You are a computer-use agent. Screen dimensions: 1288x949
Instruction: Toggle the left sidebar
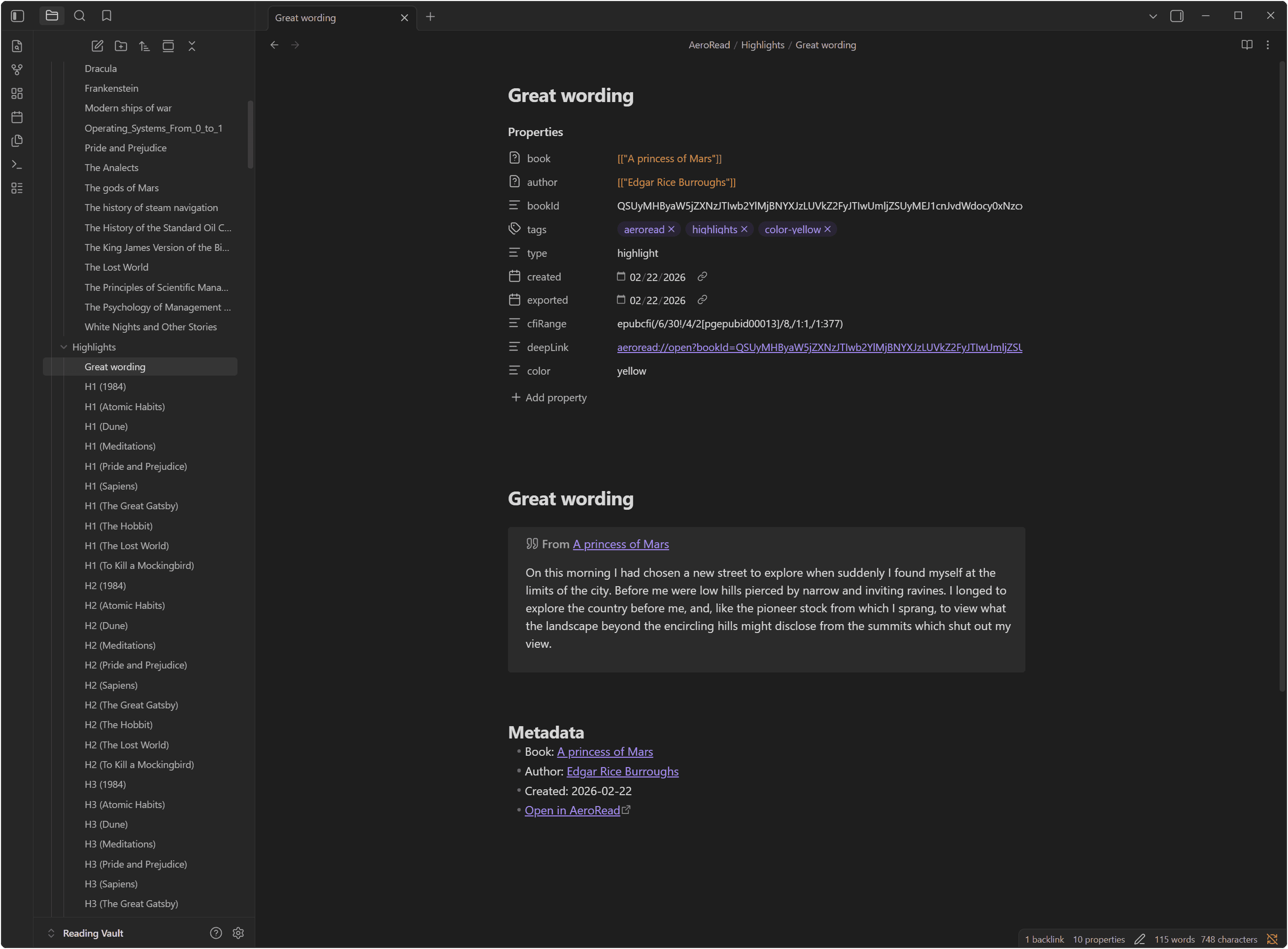click(18, 16)
